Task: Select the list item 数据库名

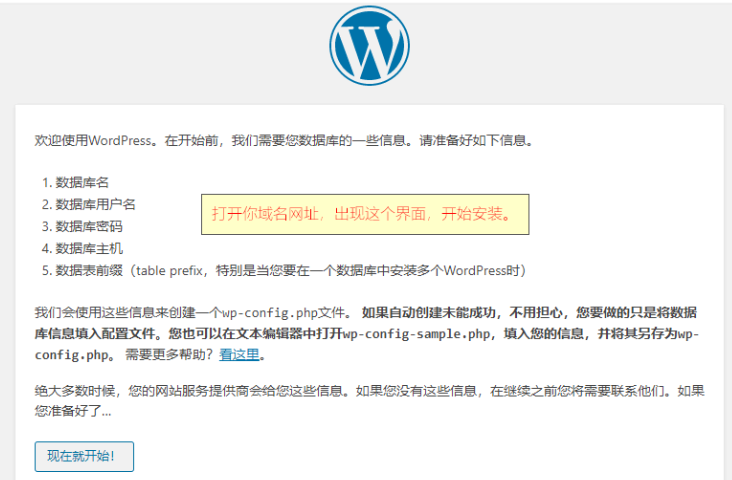Action: [x=82, y=182]
